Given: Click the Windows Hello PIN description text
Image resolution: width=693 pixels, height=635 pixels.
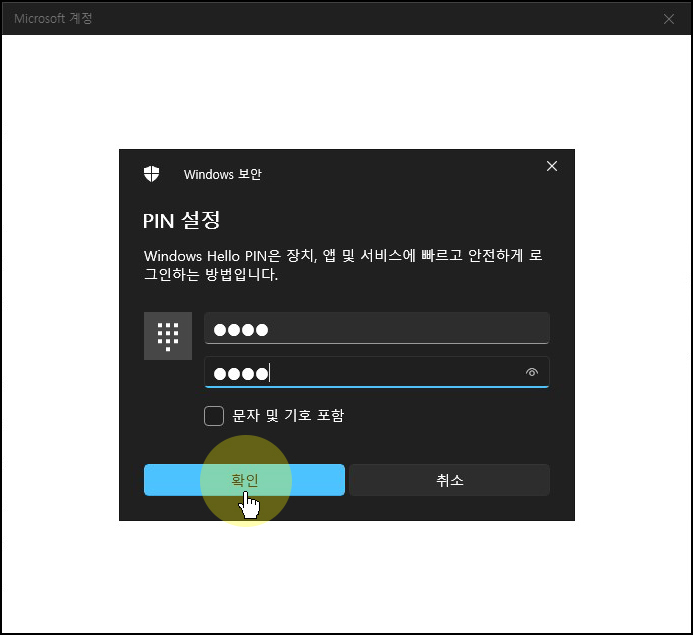Looking at the screenshot, I should [343, 265].
